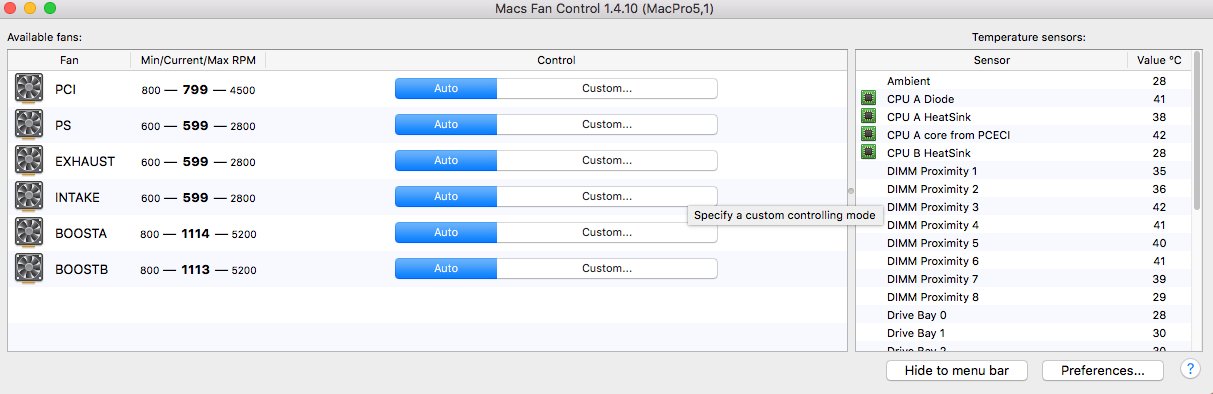
Task: Open the Preferences dialog
Action: [x=1103, y=370]
